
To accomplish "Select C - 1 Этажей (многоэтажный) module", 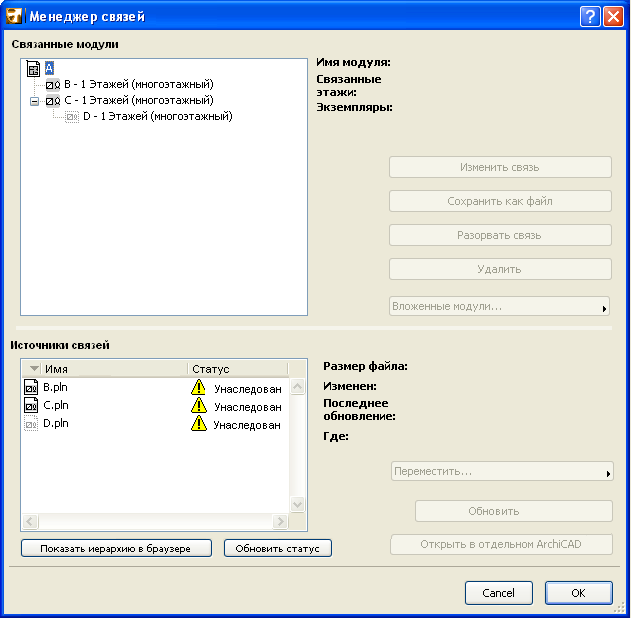I will point(139,100).
